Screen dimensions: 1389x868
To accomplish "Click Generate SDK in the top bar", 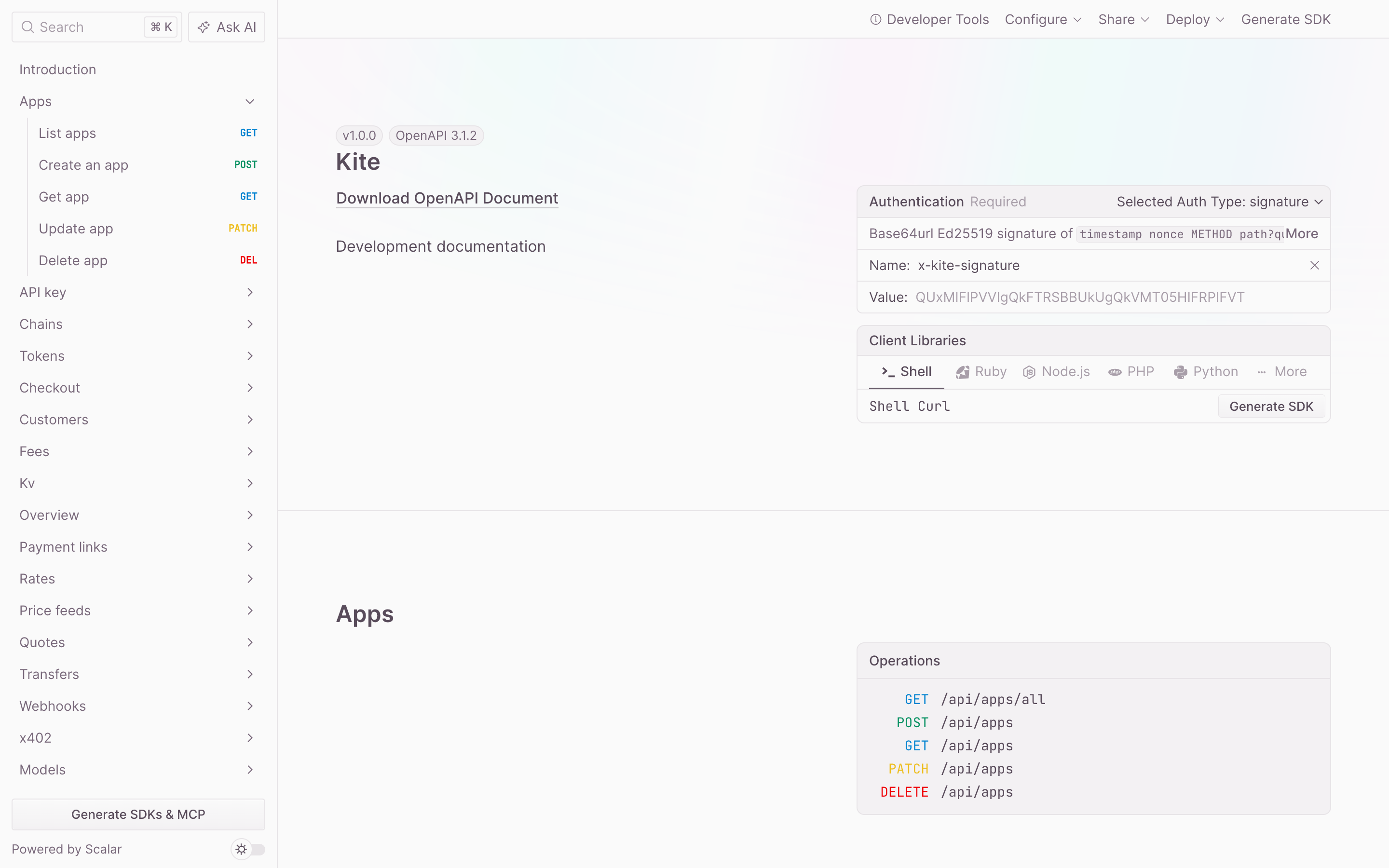I will [1286, 19].
